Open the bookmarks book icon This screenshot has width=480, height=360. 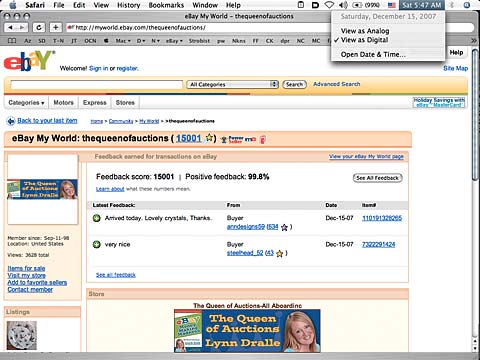12,41
